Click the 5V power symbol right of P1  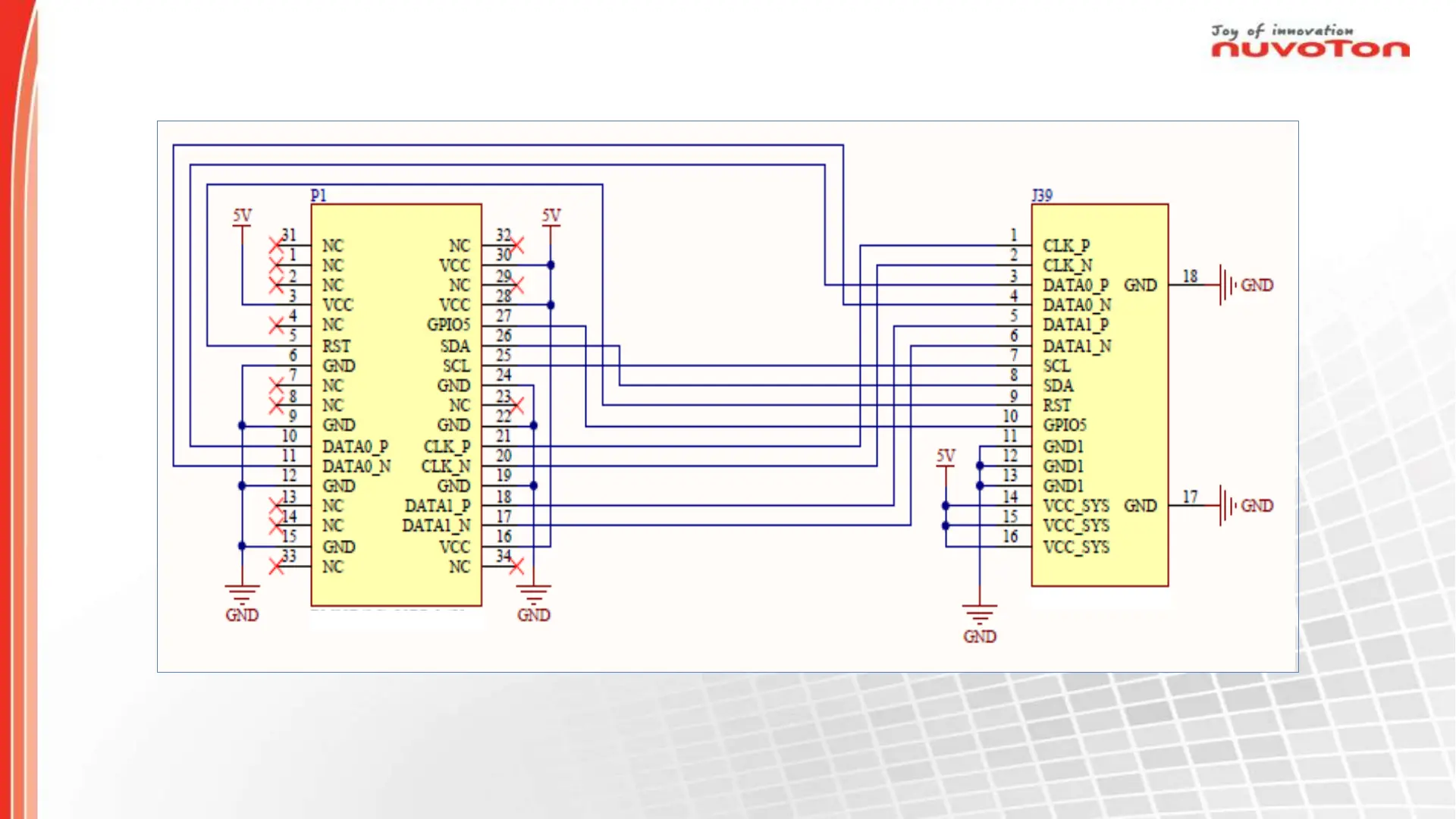[551, 217]
